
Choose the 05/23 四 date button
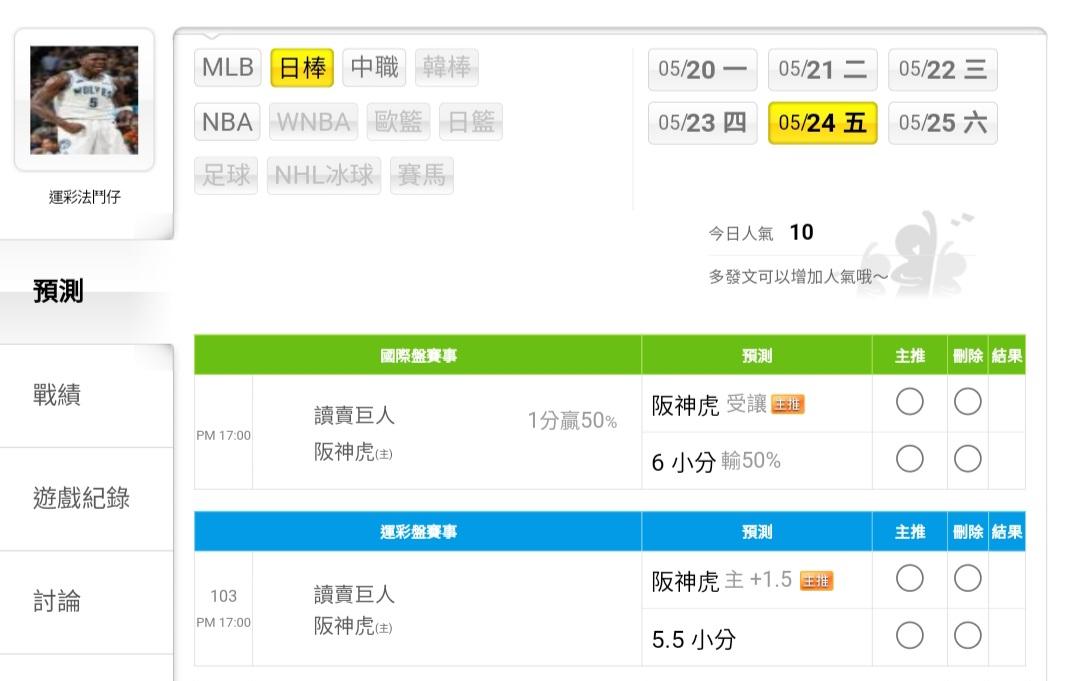[x=702, y=123]
